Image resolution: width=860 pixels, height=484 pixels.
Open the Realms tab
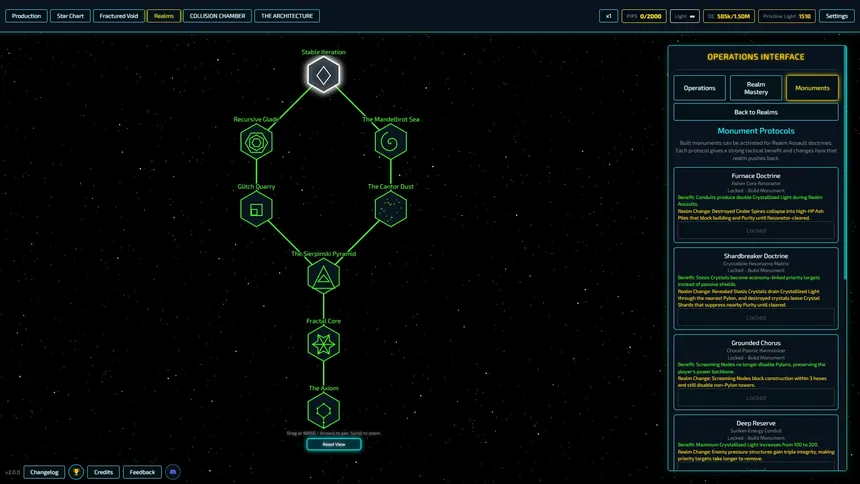(163, 16)
